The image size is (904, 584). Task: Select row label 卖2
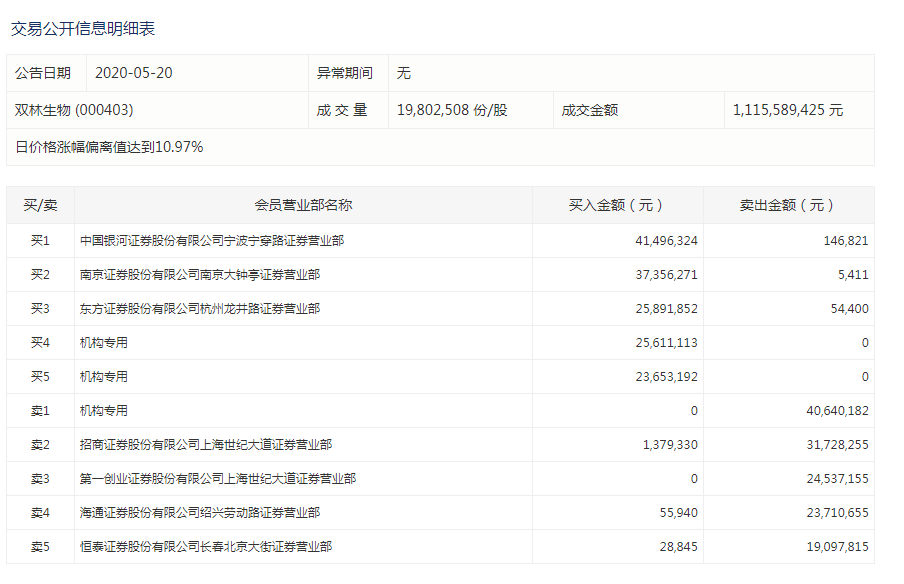point(40,444)
